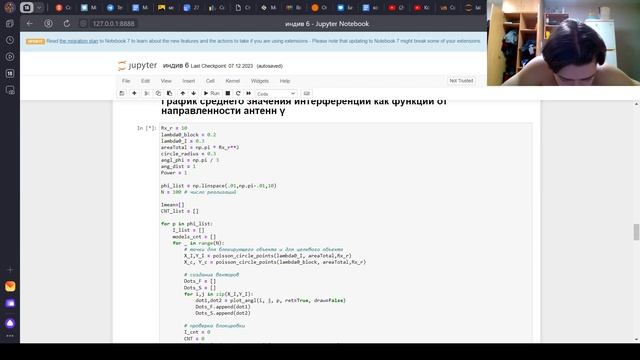Viewport: 640px width, 360px height.
Task: Open the Cell menu
Action: coord(210,81)
